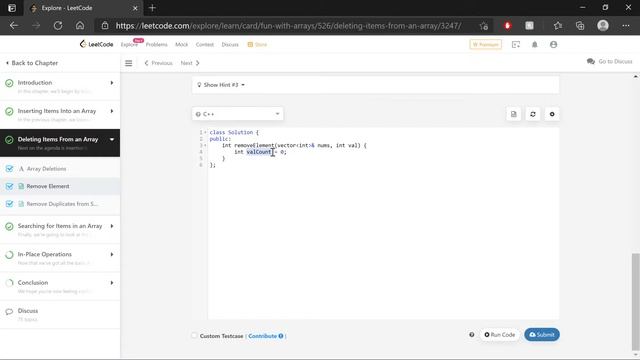
Task: Click the red extension icon in toolbar
Action: 507,26
